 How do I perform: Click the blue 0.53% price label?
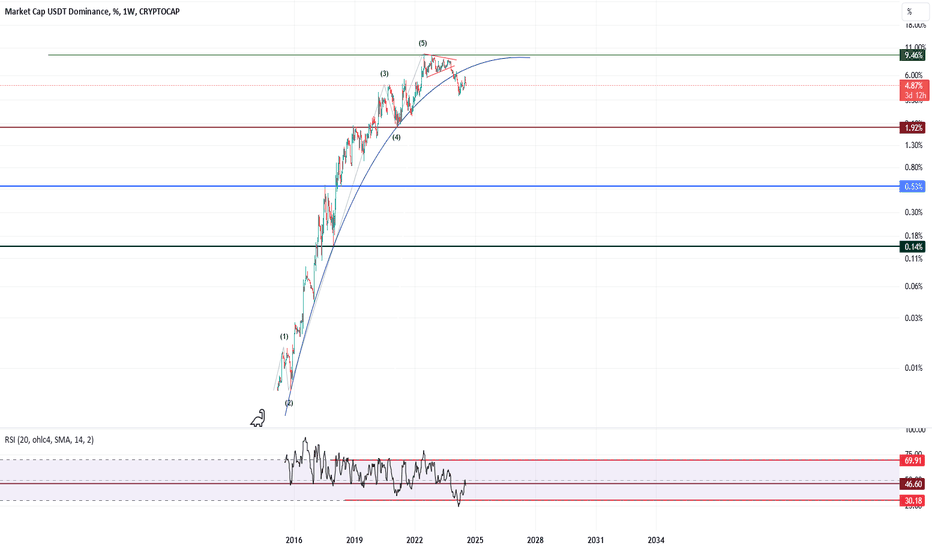tap(914, 187)
